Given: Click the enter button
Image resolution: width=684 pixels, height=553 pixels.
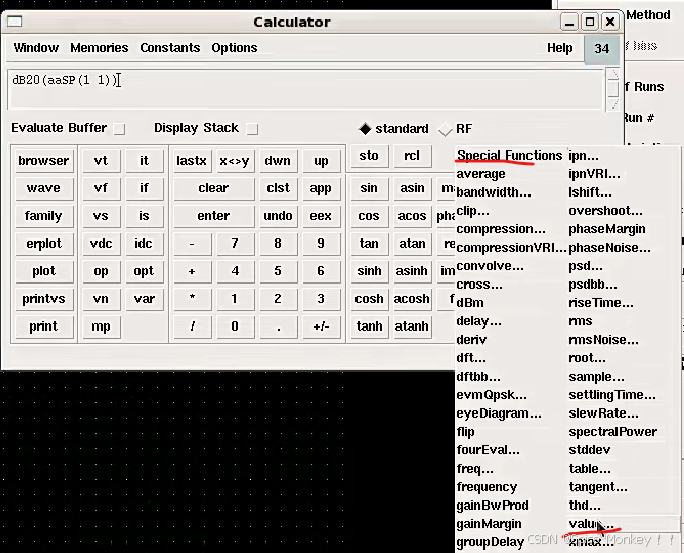Looking at the screenshot, I should [x=214, y=216].
